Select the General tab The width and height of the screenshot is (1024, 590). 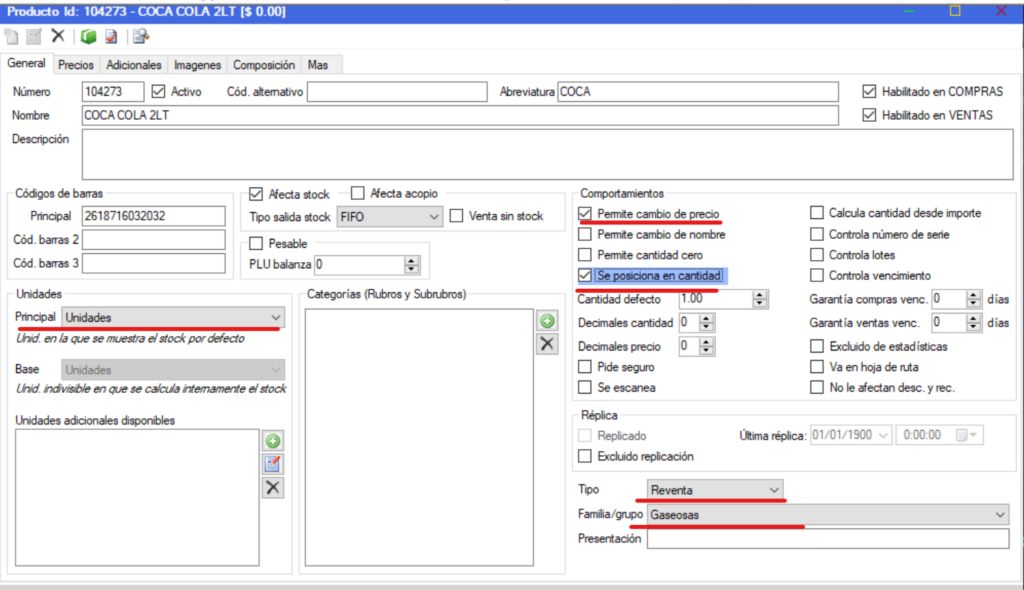(x=26, y=63)
